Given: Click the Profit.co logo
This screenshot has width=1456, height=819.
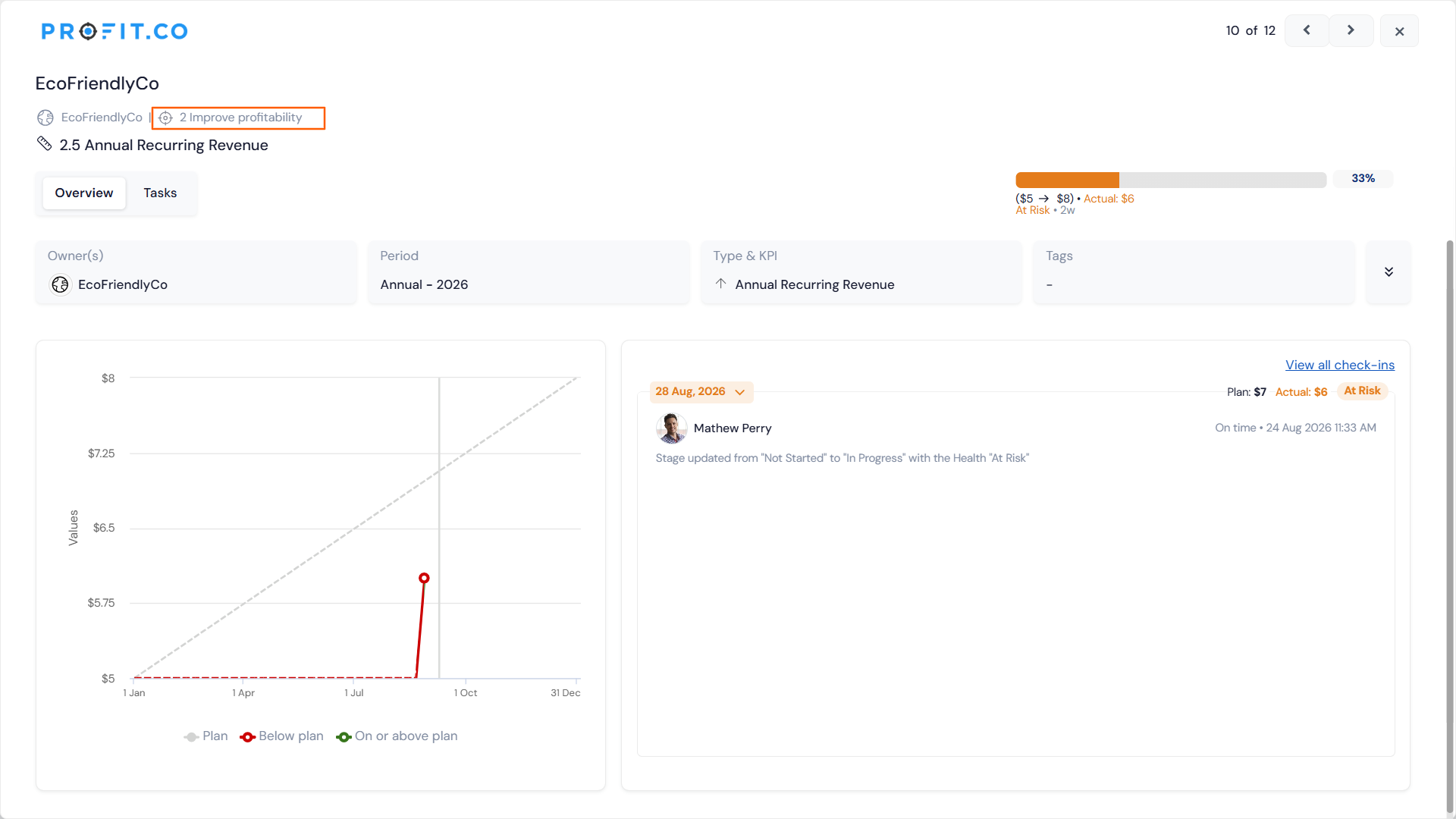Looking at the screenshot, I should pos(115,31).
